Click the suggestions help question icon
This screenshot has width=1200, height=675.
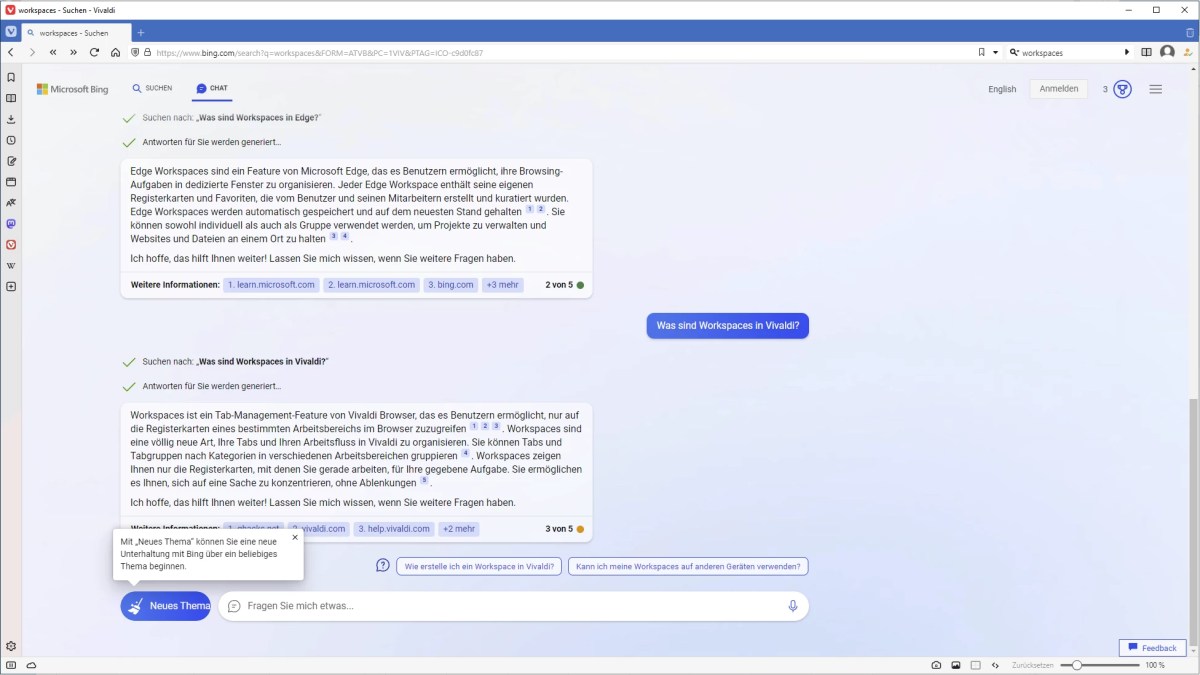[382, 565]
